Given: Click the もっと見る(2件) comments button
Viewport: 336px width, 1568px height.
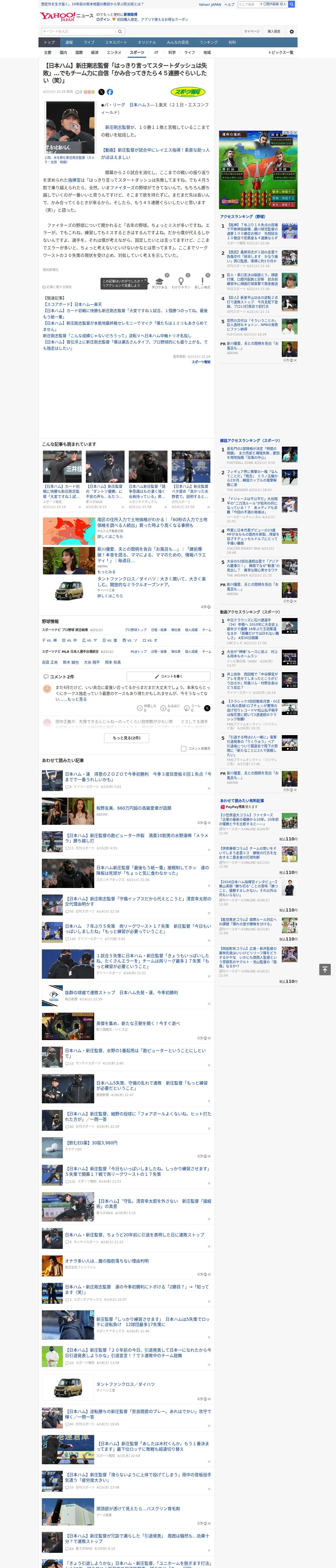Looking at the screenshot, I should coord(127,738).
